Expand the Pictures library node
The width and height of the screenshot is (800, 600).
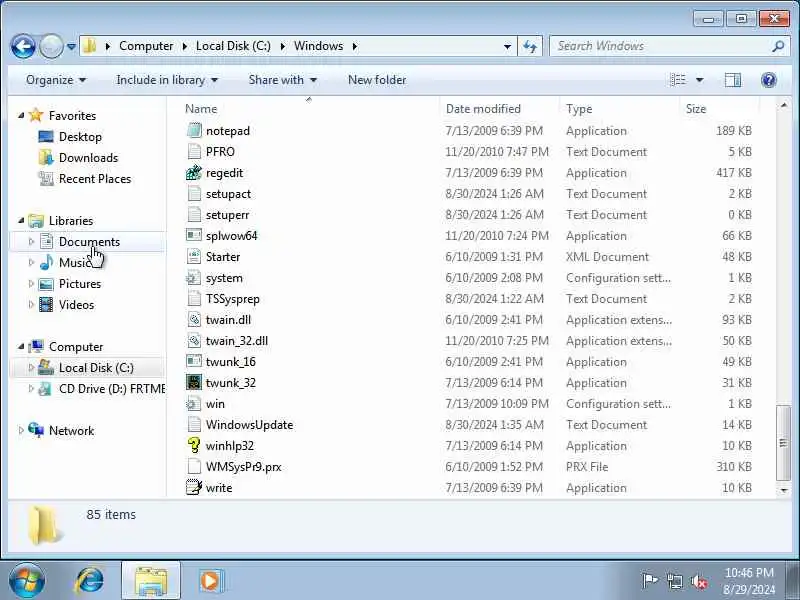[x=31, y=283]
